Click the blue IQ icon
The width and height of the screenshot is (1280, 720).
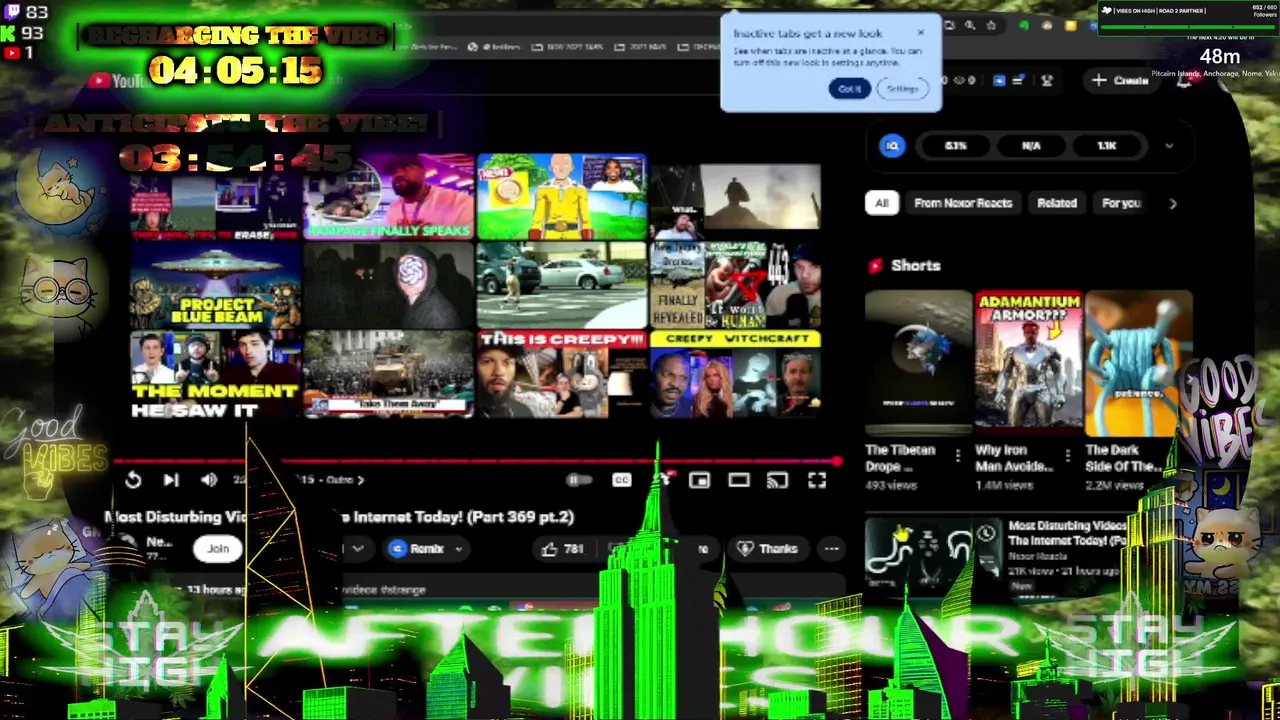click(892, 146)
